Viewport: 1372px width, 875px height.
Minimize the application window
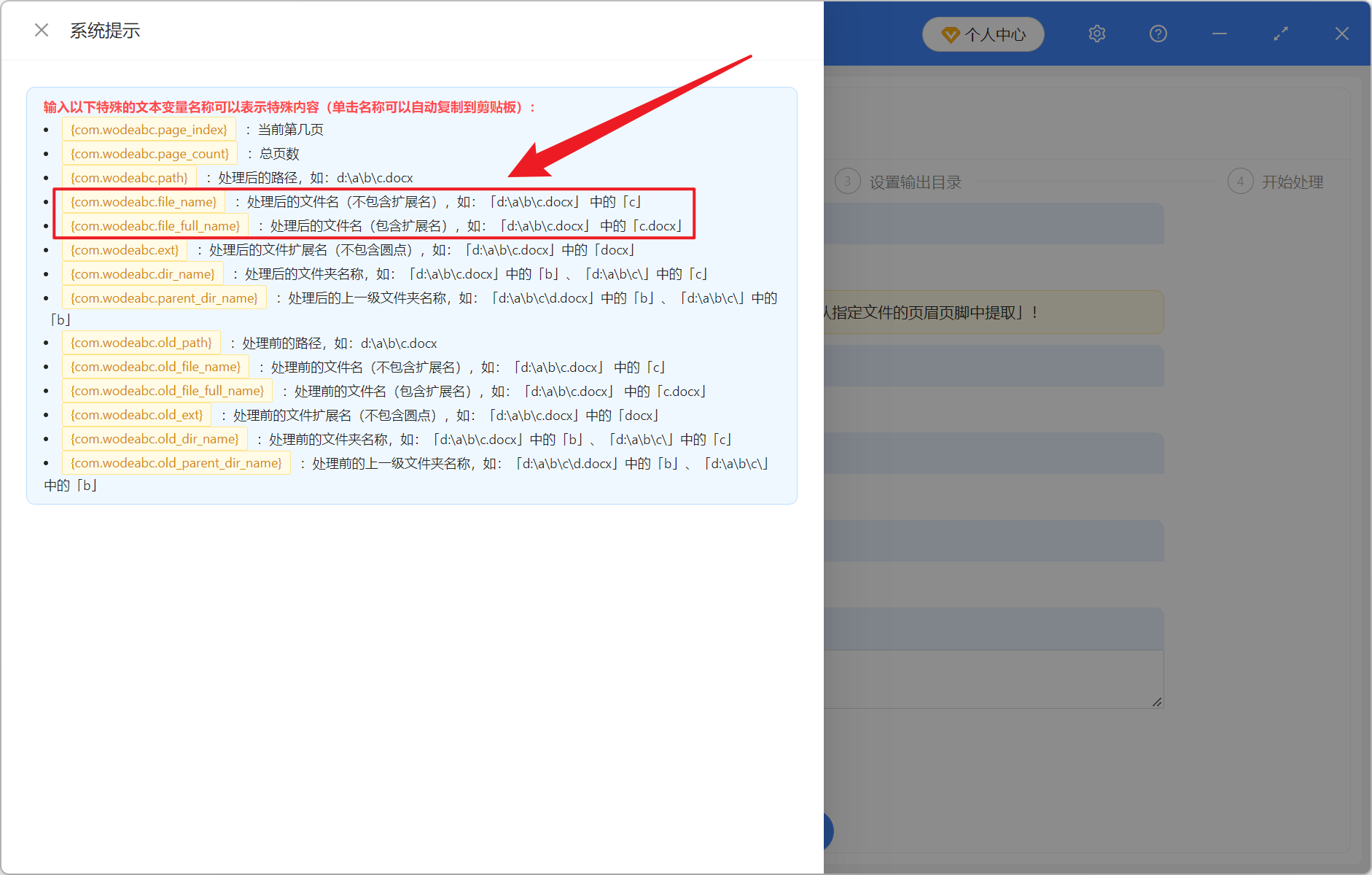(x=1219, y=34)
